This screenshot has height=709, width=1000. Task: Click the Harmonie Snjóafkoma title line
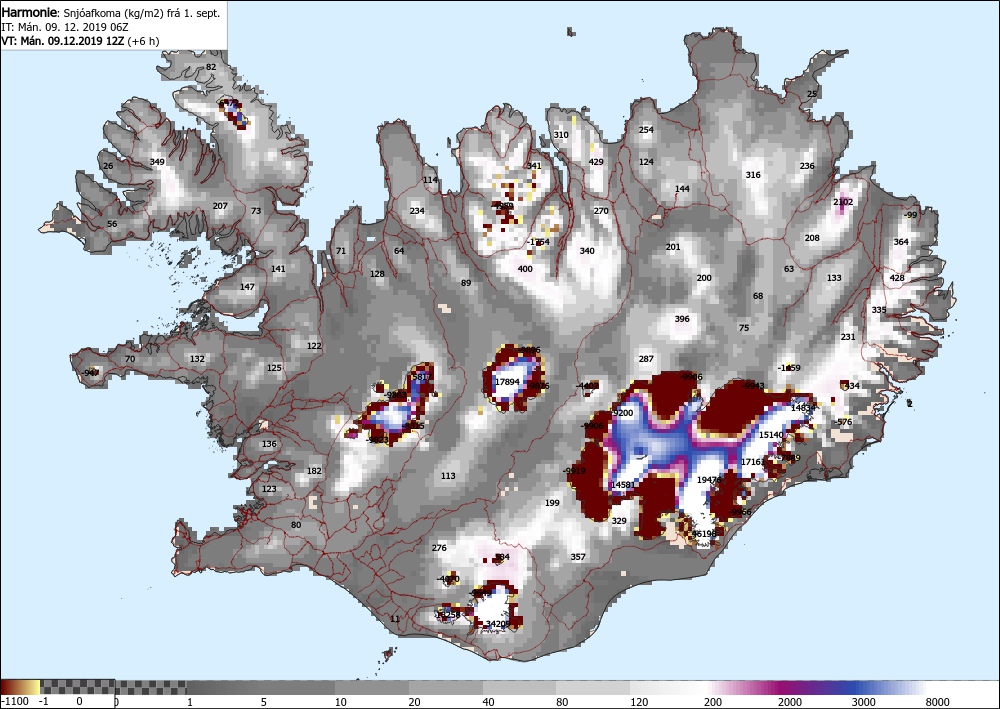tap(111, 13)
